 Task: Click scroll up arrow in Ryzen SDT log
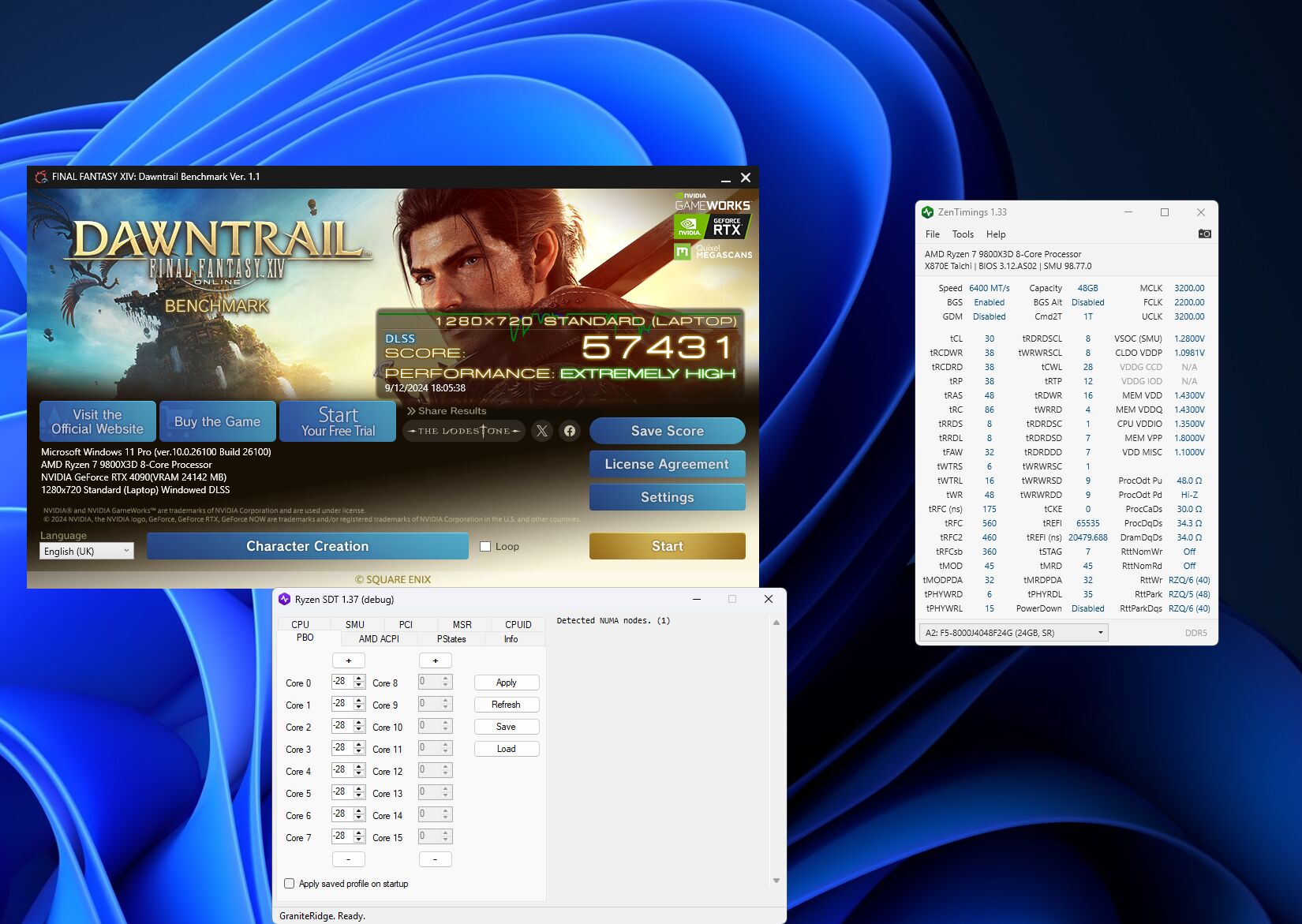tap(776, 623)
